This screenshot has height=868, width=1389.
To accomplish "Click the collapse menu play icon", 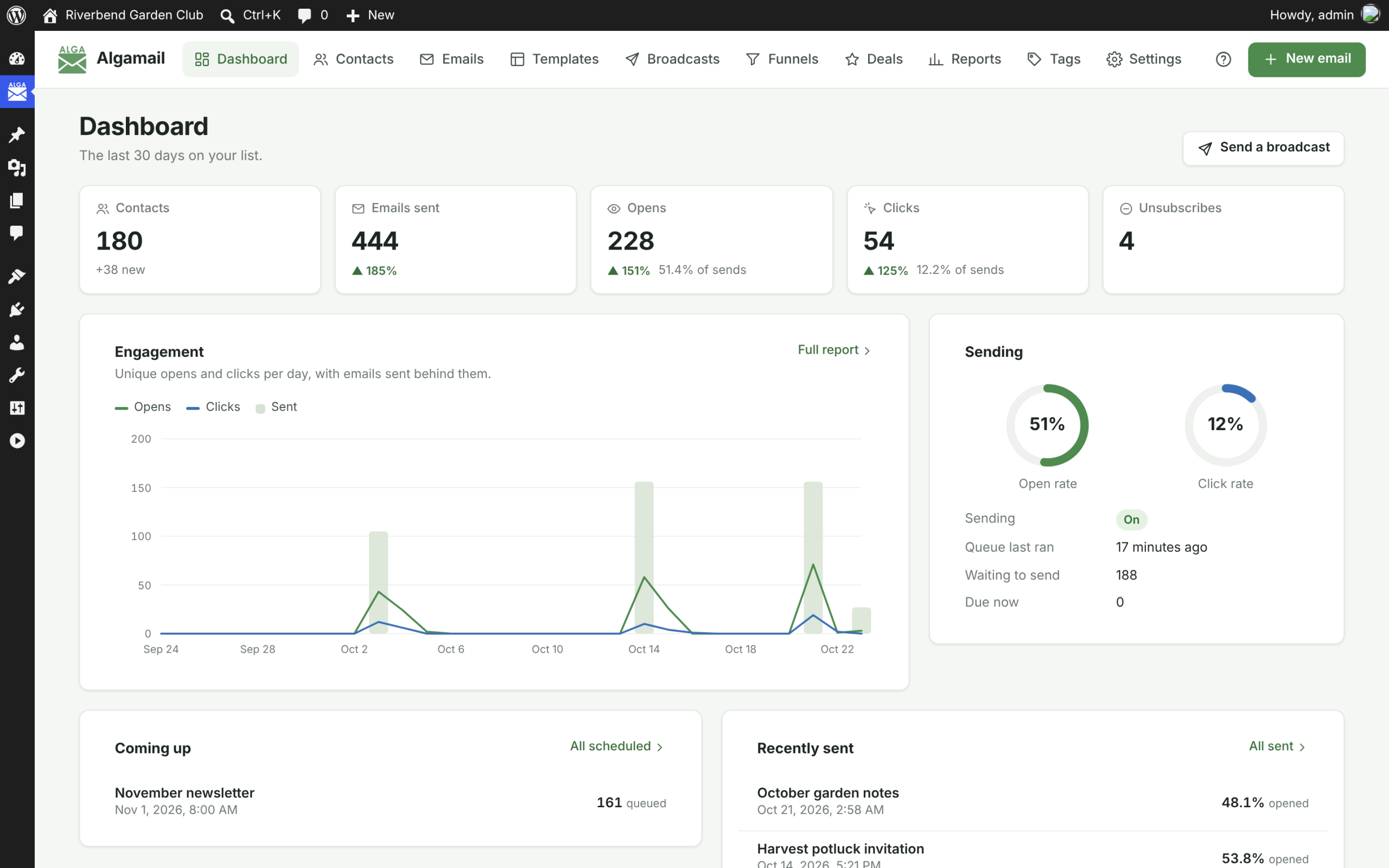I will point(17,441).
